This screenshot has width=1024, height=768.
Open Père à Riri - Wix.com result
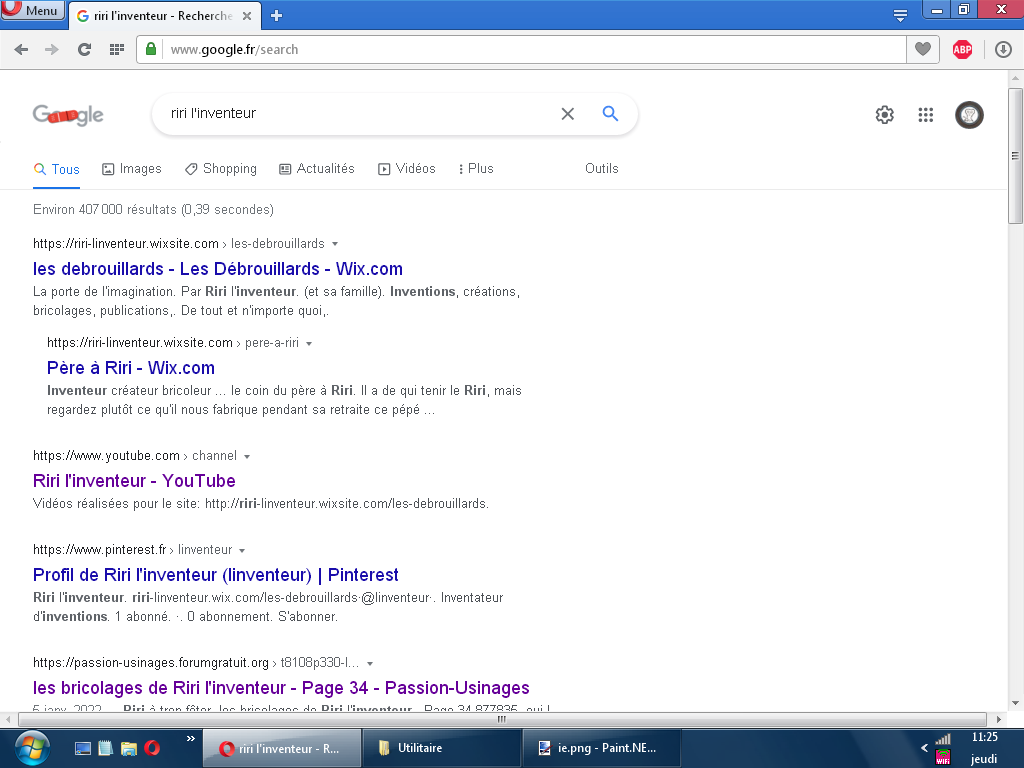(x=131, y=368)
